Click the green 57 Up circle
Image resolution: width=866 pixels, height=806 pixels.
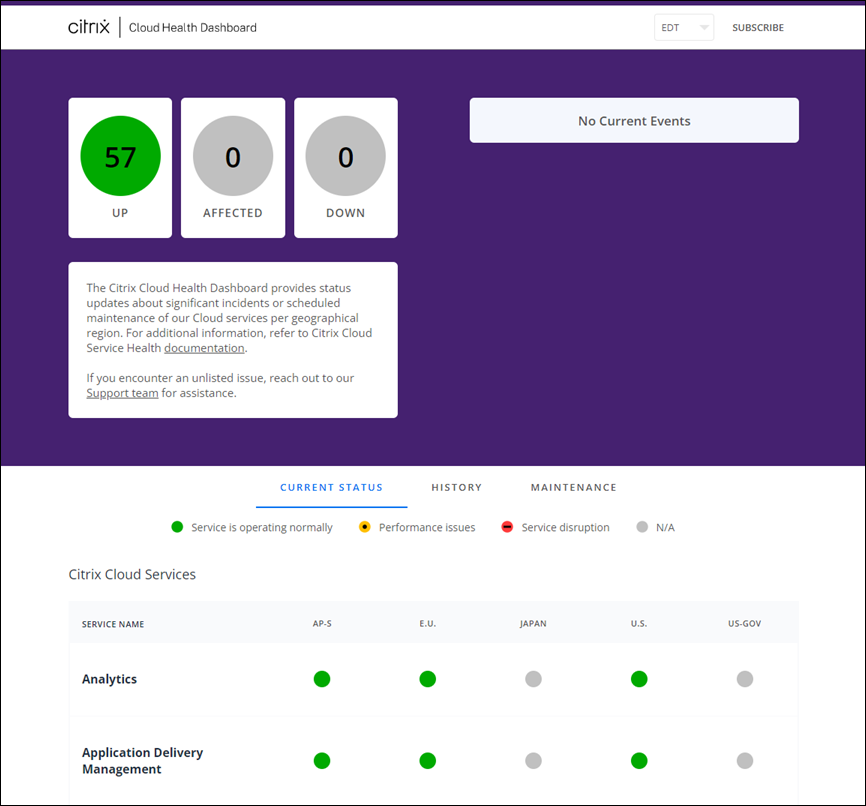point(120,156)
